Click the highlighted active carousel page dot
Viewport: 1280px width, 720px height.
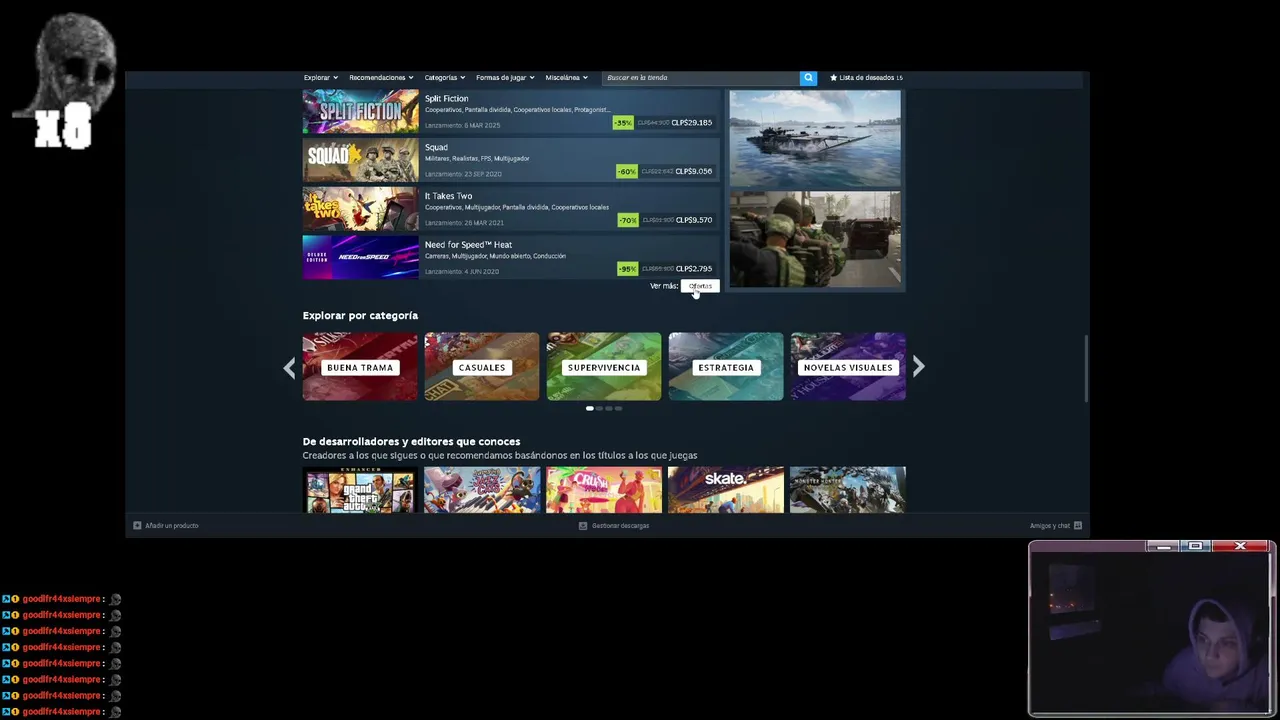(590, 408)
